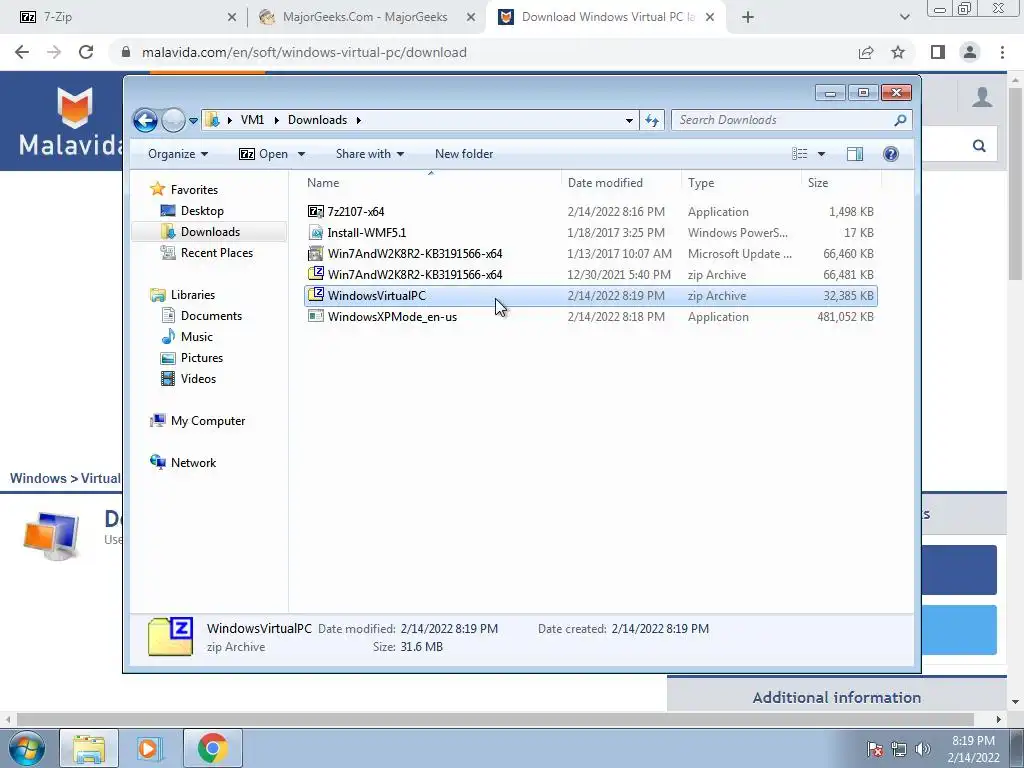Screen dimensions: 1024x768
Task: Toggle the preview pane icon
Action: point(855,154)
